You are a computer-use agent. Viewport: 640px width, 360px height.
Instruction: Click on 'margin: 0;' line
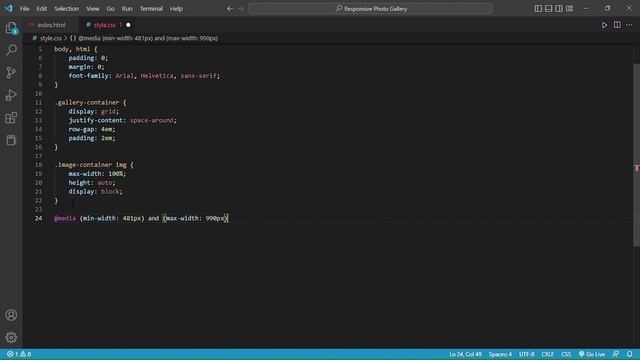86,67
